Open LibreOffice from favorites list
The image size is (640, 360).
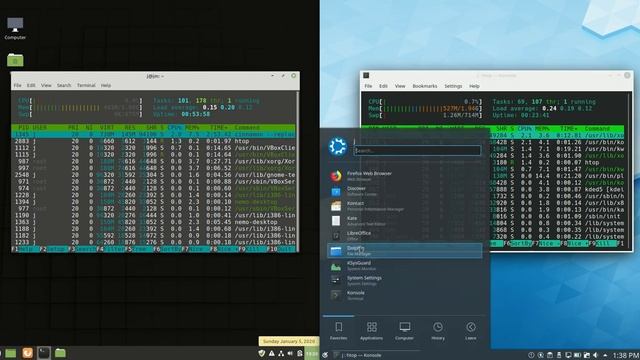[x=404, y=236]
